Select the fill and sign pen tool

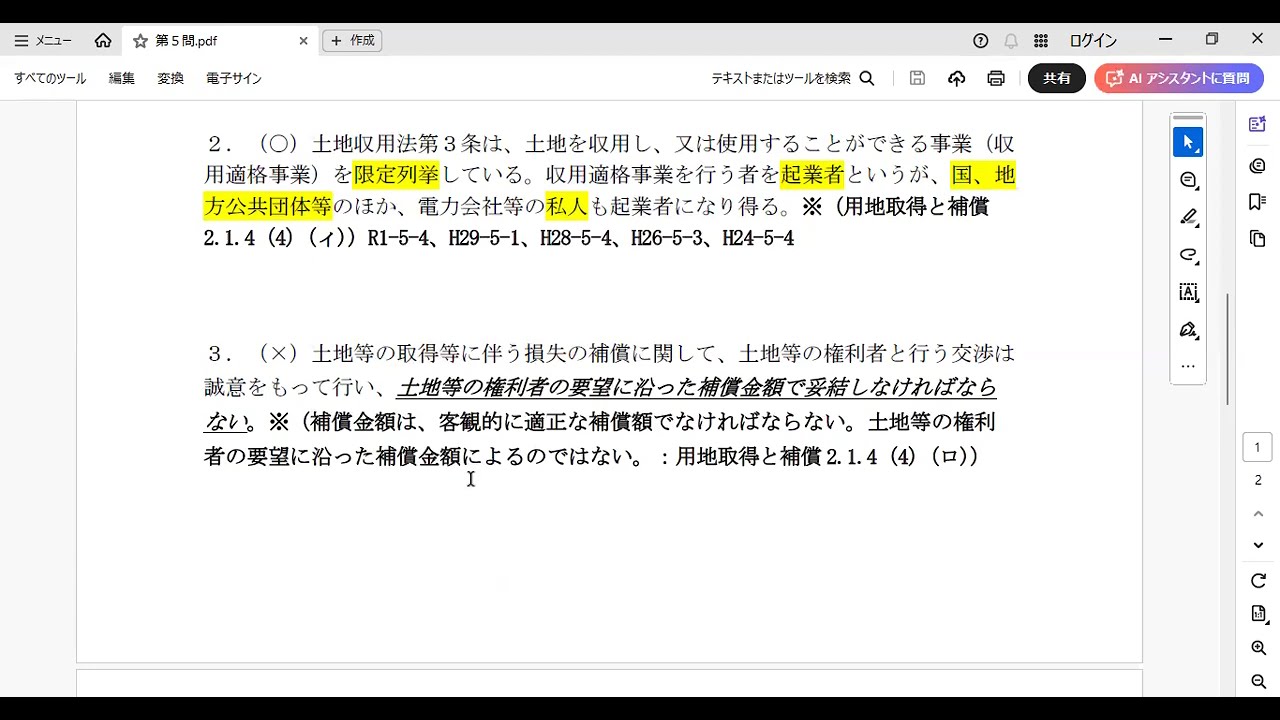point(1188,330)
